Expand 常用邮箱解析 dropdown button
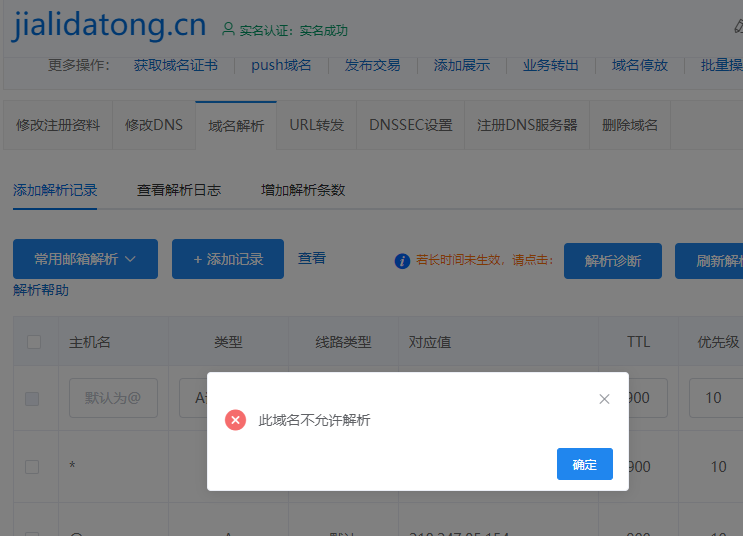This screenshot has width=743, height=536. click(x=85, y=259)
